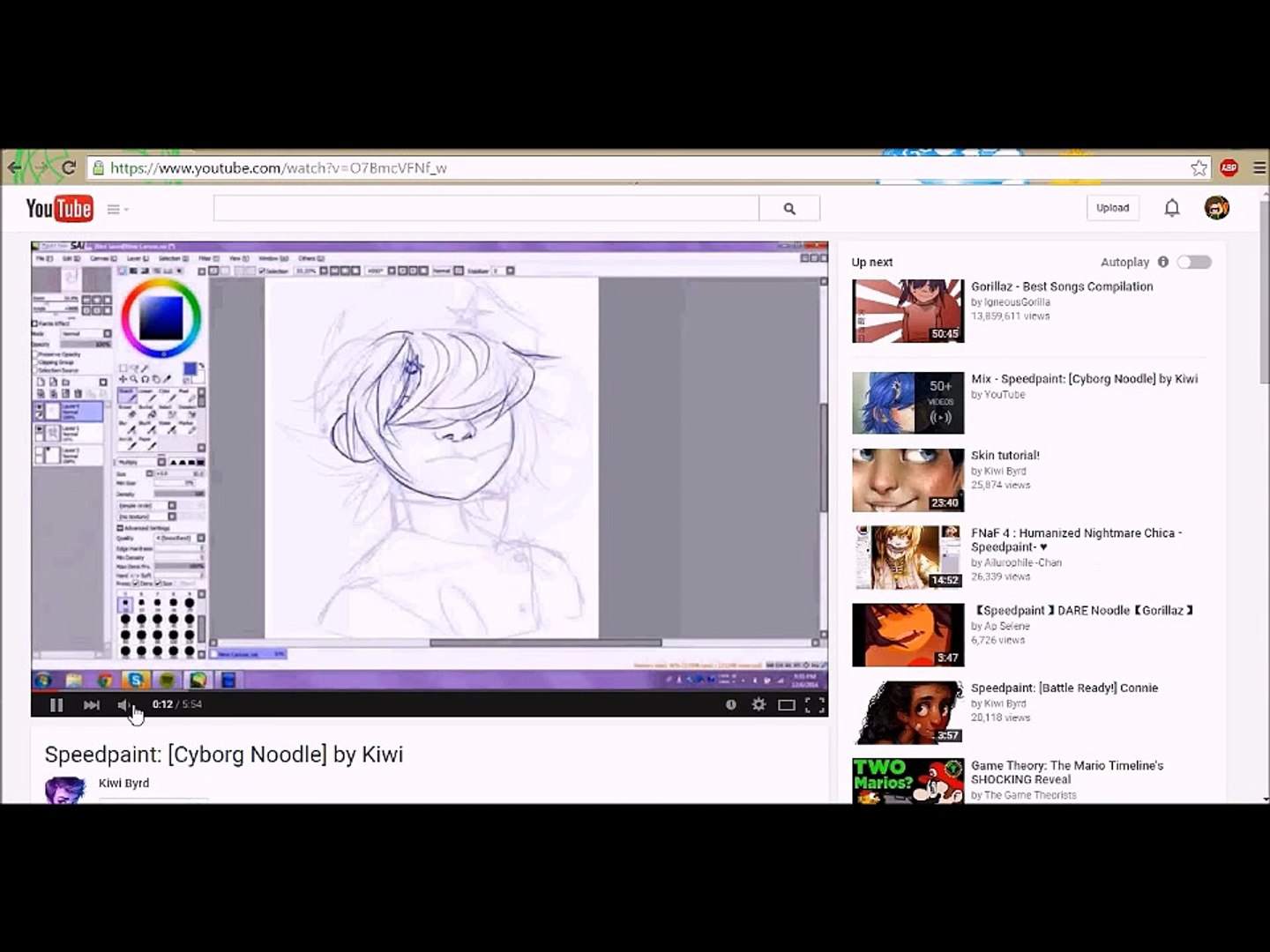Visit the Ailurophile-Chan channel

point(1016,562)
